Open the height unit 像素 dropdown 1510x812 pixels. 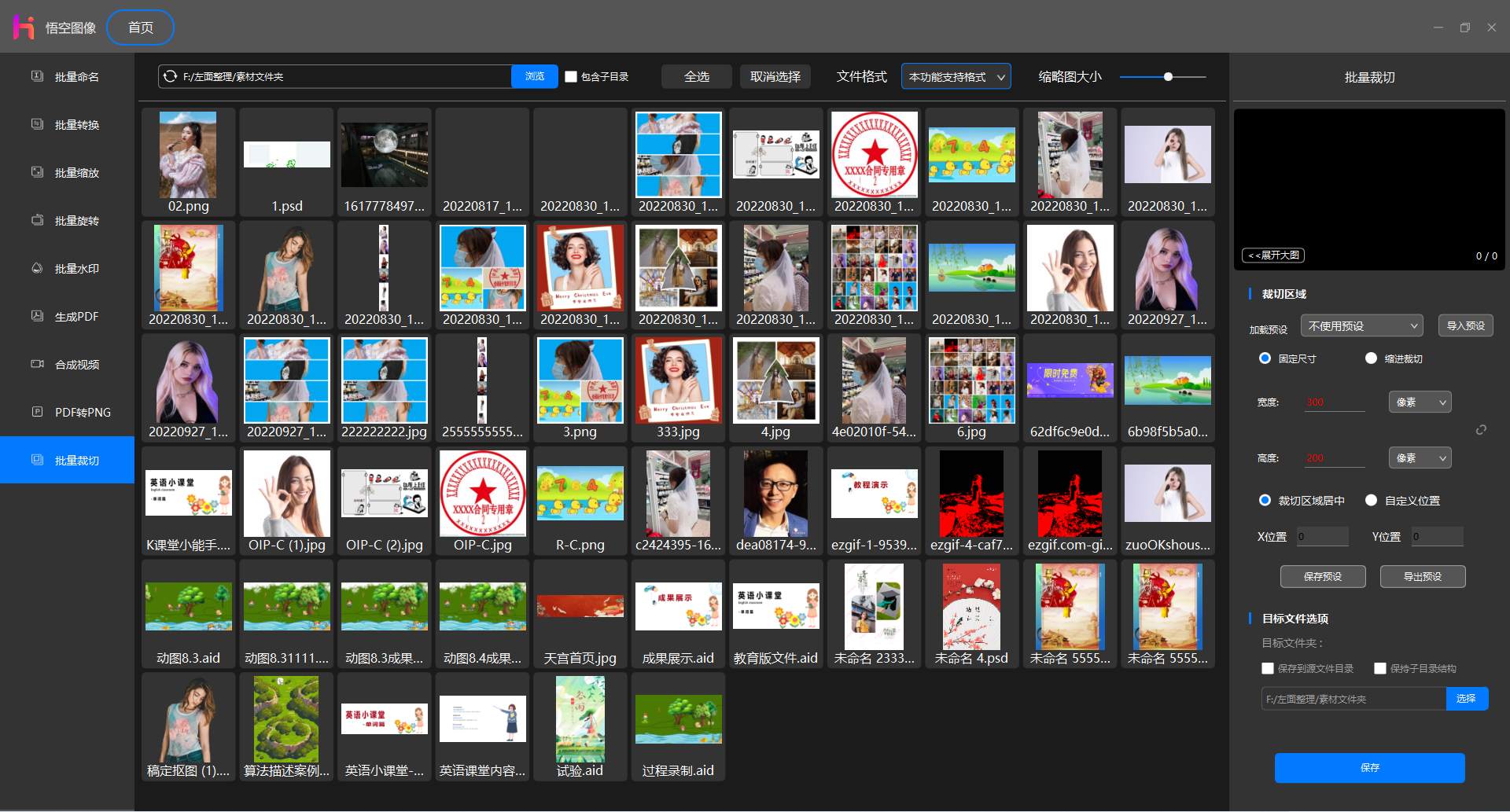1420,457
